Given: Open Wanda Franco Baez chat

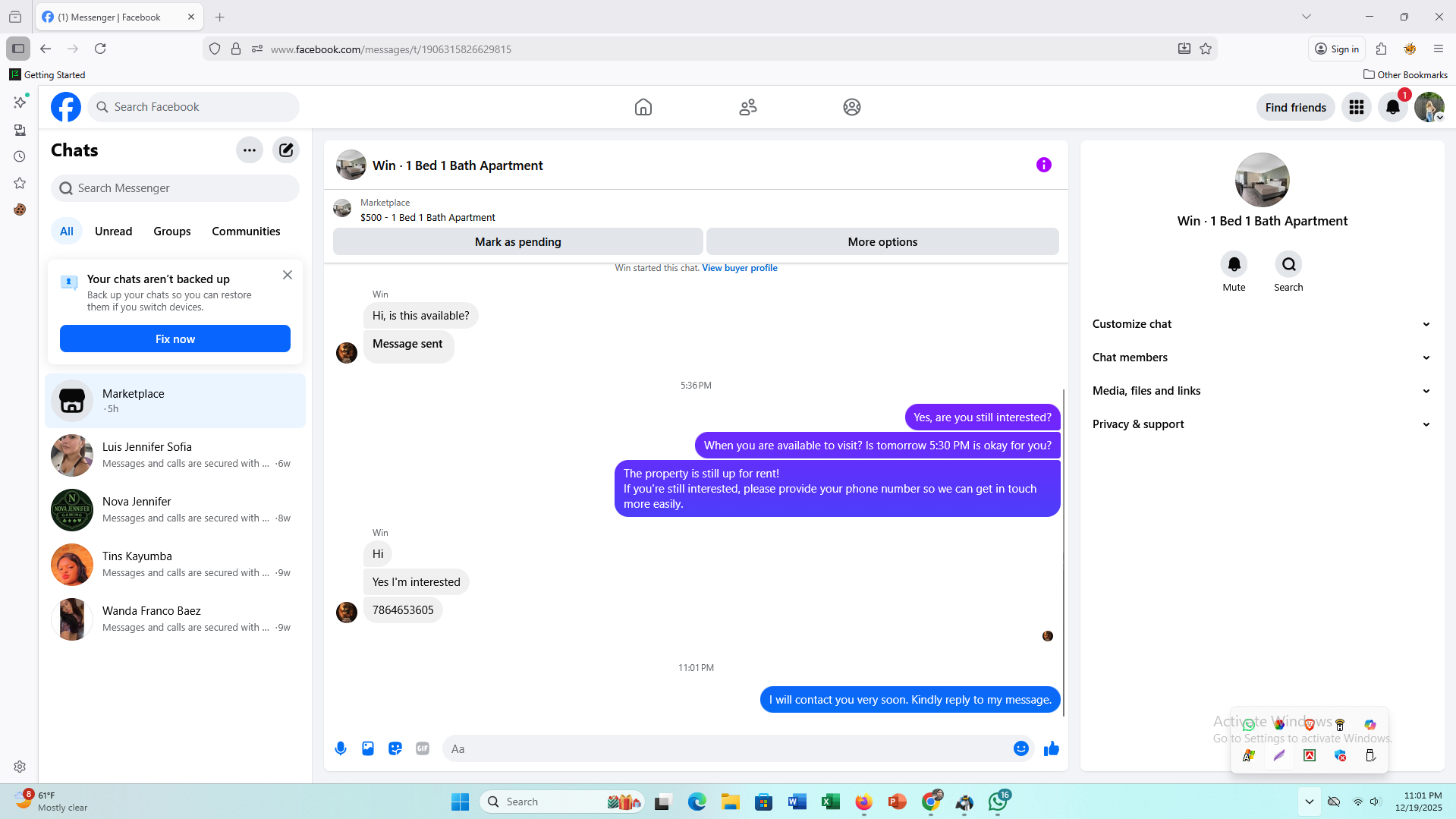Looking at the screenshot, I should (175, 619).
